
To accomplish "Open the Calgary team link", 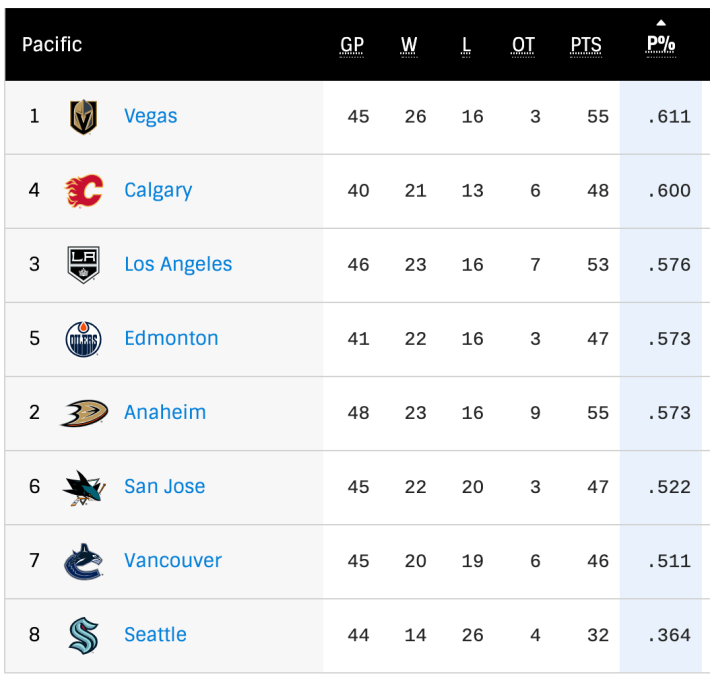I will pyautogui.click(x=158, y=191).
